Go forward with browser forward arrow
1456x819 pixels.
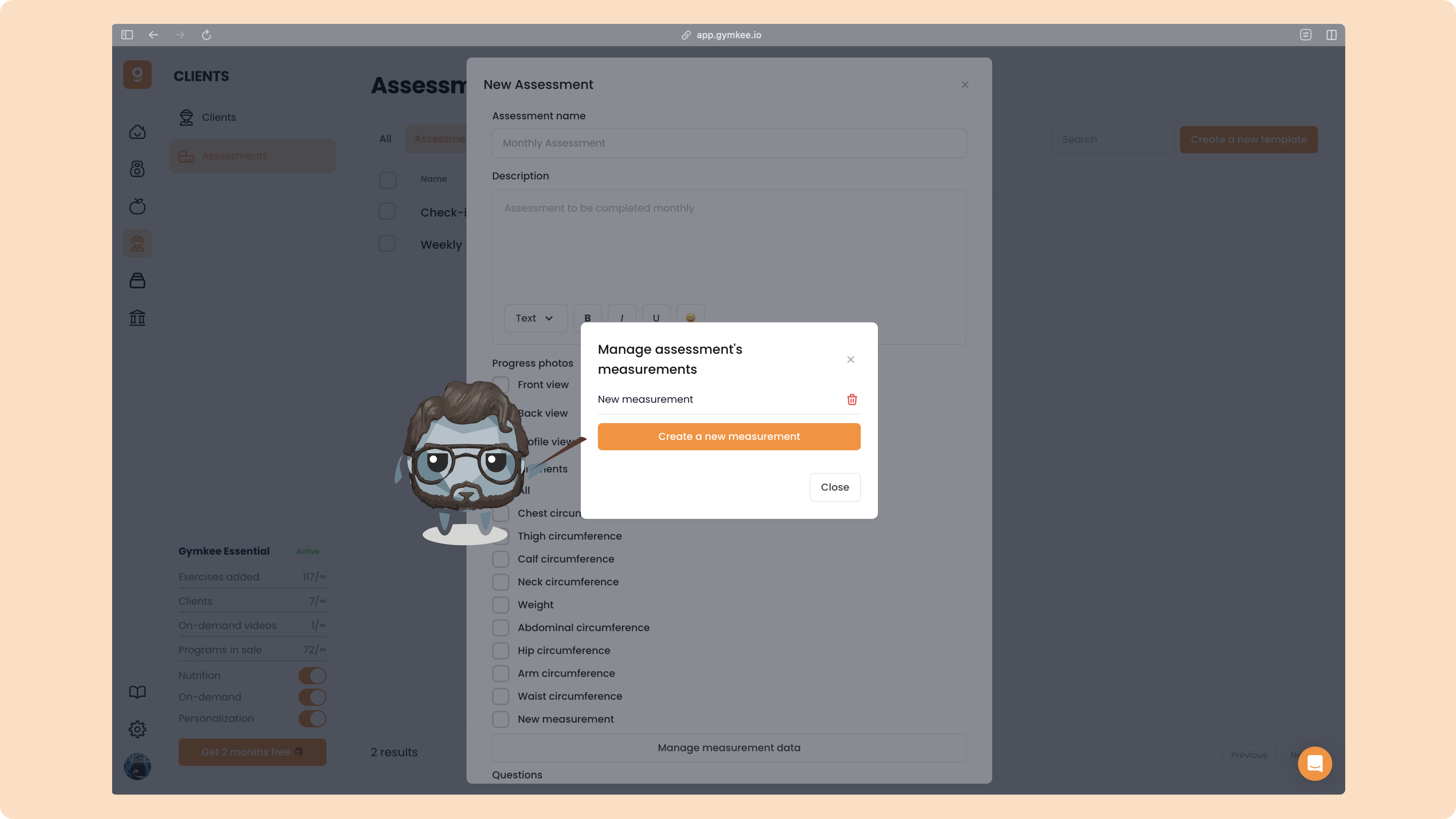[x=180, y=35]
